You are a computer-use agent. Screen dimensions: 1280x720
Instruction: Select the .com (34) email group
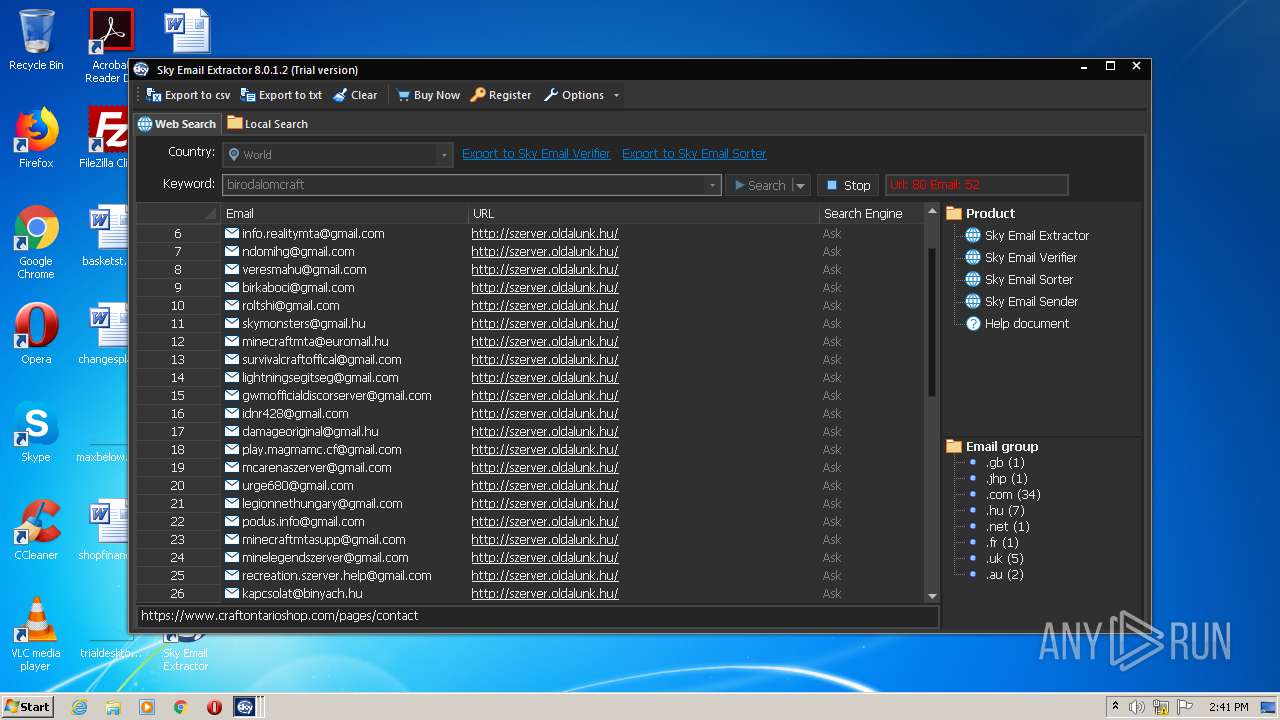click(1013, 494)
